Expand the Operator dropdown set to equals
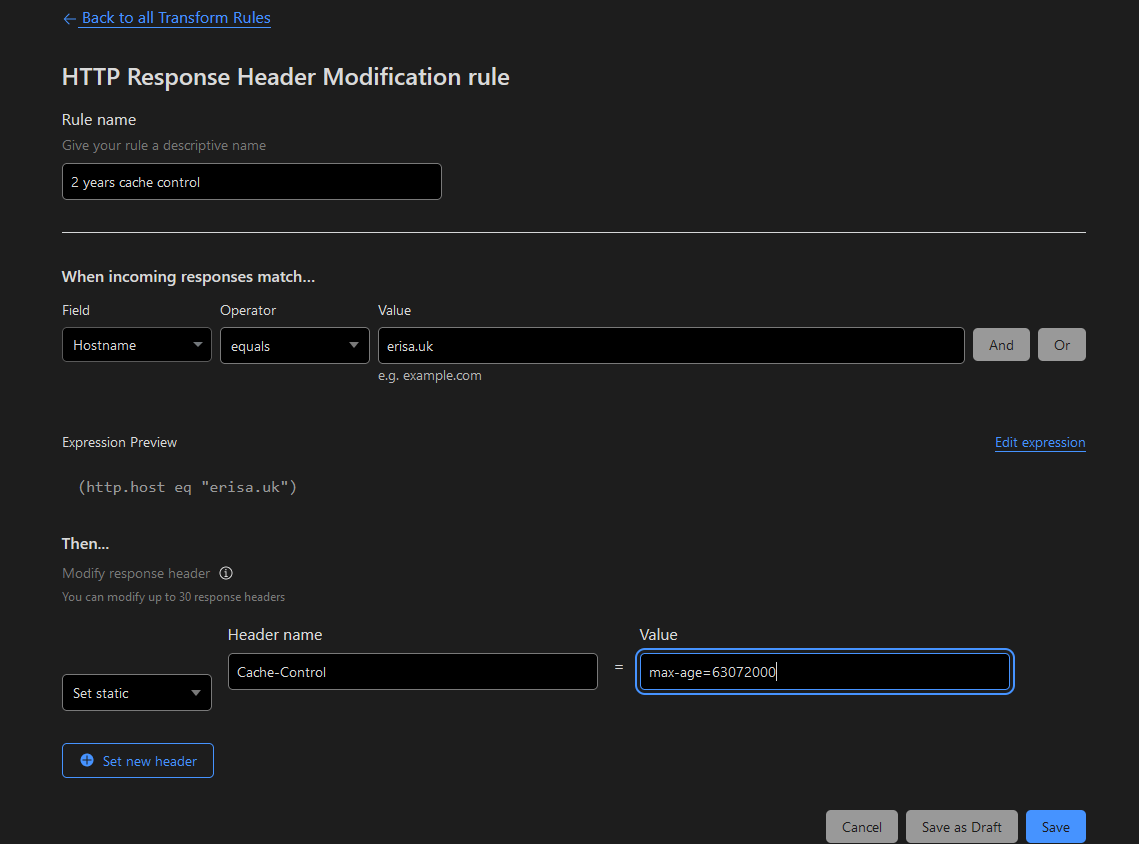Screen dimensions: 1139x844 click(295, 345)
